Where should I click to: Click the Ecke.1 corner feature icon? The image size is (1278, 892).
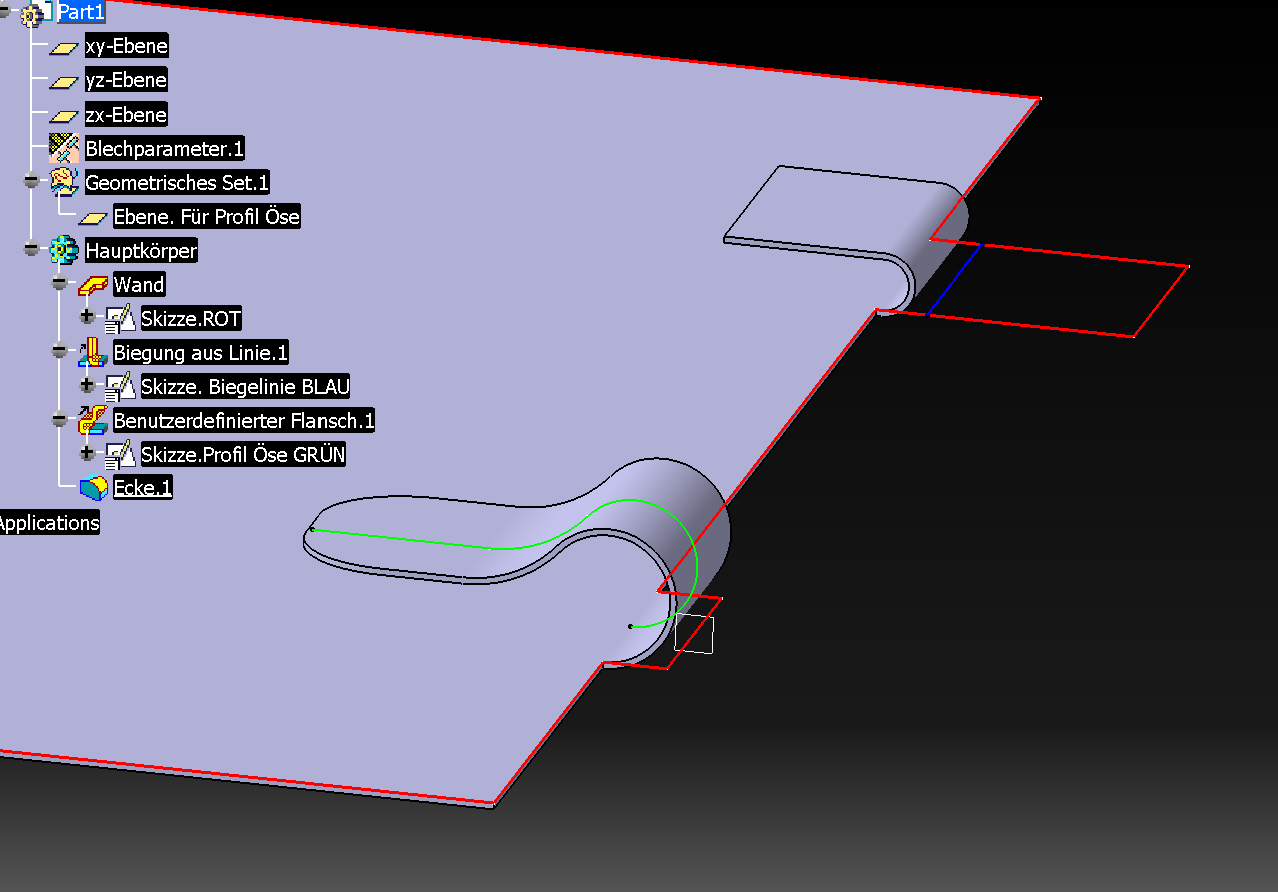[x=93, y=488]
